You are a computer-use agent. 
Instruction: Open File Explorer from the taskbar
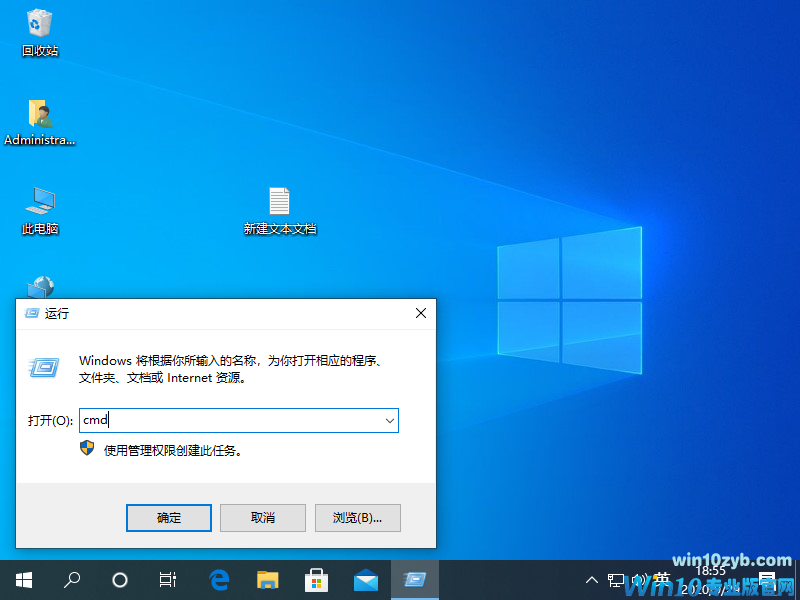267,580
